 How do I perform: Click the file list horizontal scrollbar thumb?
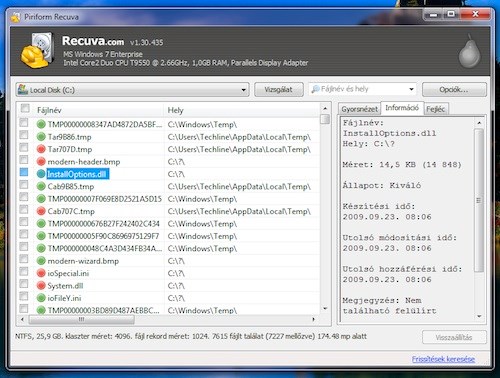[x=82, y=319]
